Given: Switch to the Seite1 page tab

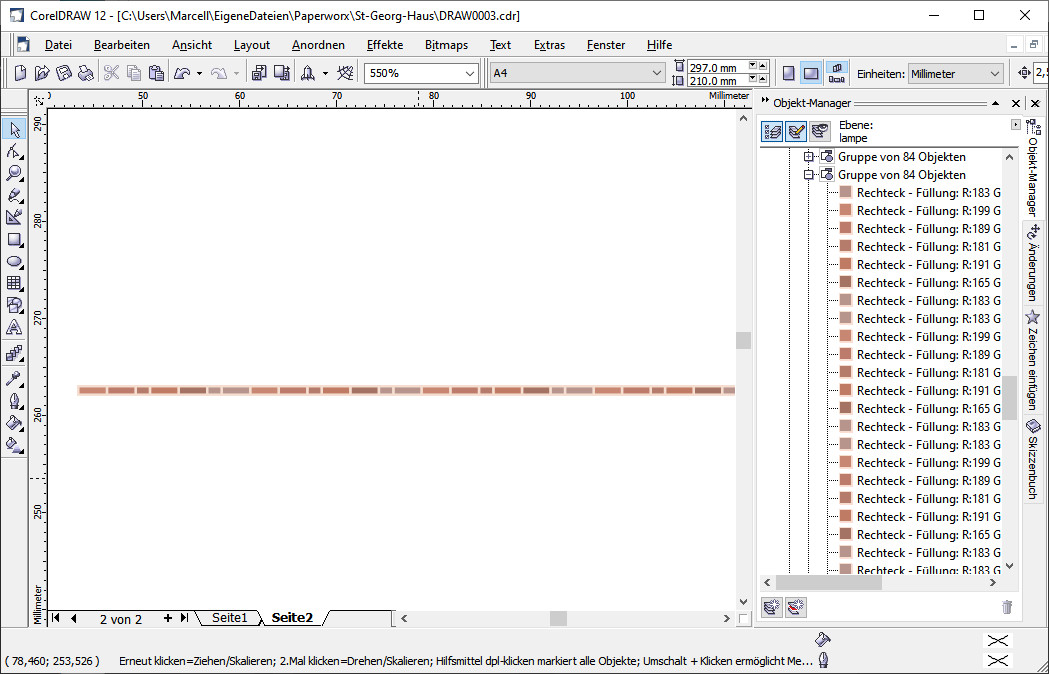Looking at the screenshot, I should tap(229, 618).
